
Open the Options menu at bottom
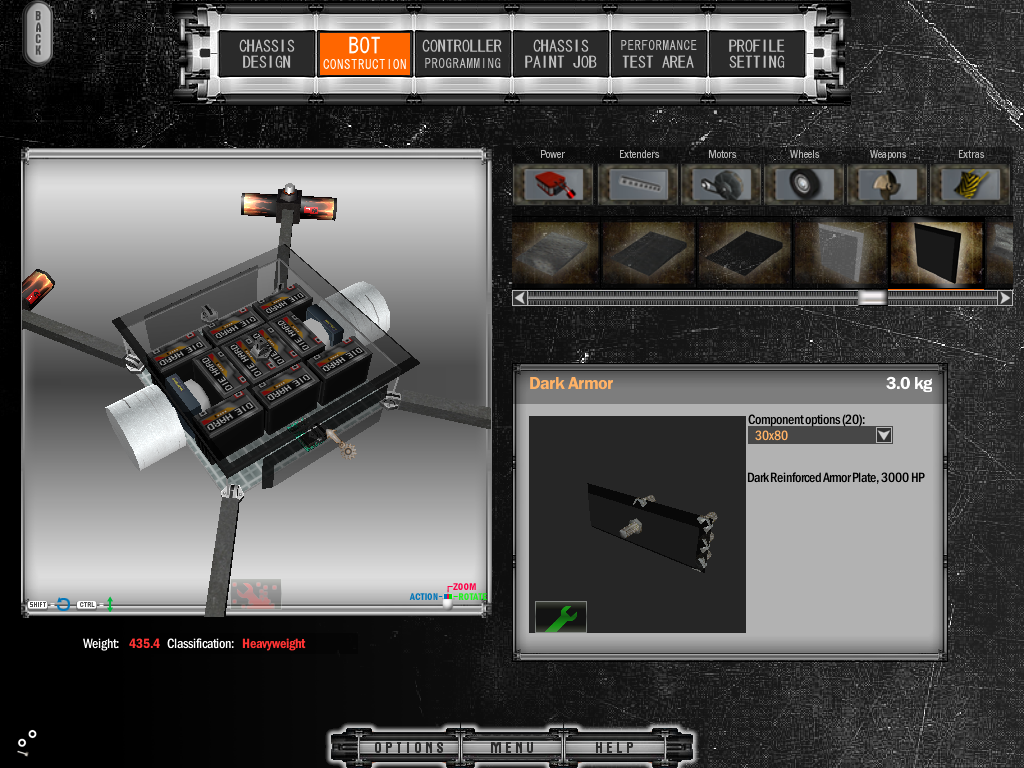409,748
